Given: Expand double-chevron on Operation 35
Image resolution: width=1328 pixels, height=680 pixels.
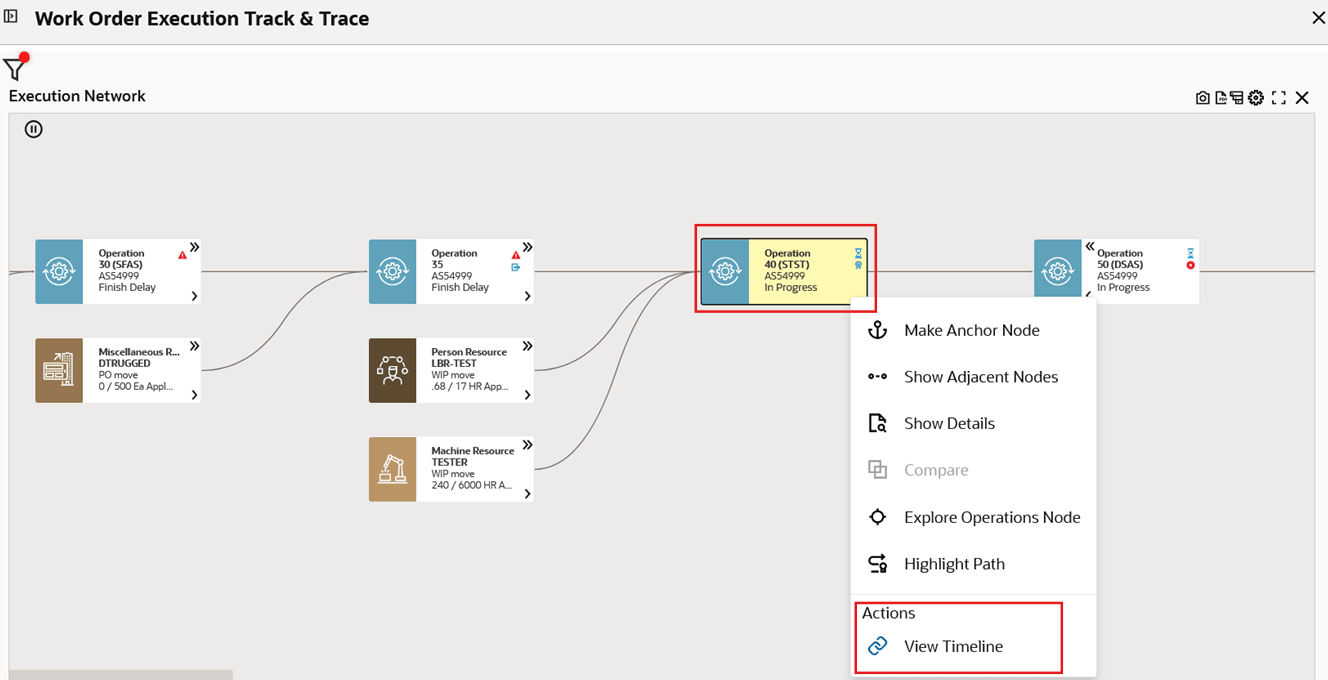Looking at the screenshot, I should 527,247.
